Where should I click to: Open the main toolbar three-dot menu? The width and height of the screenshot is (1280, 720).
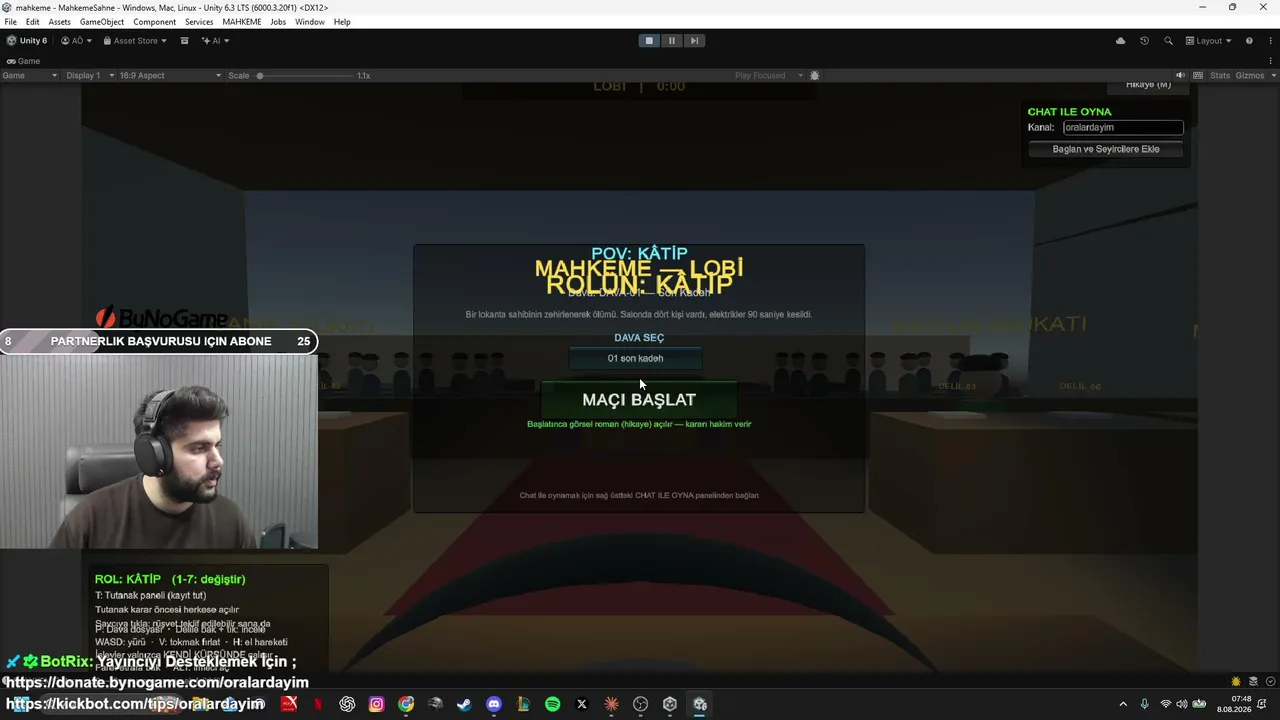point(1270,41)
